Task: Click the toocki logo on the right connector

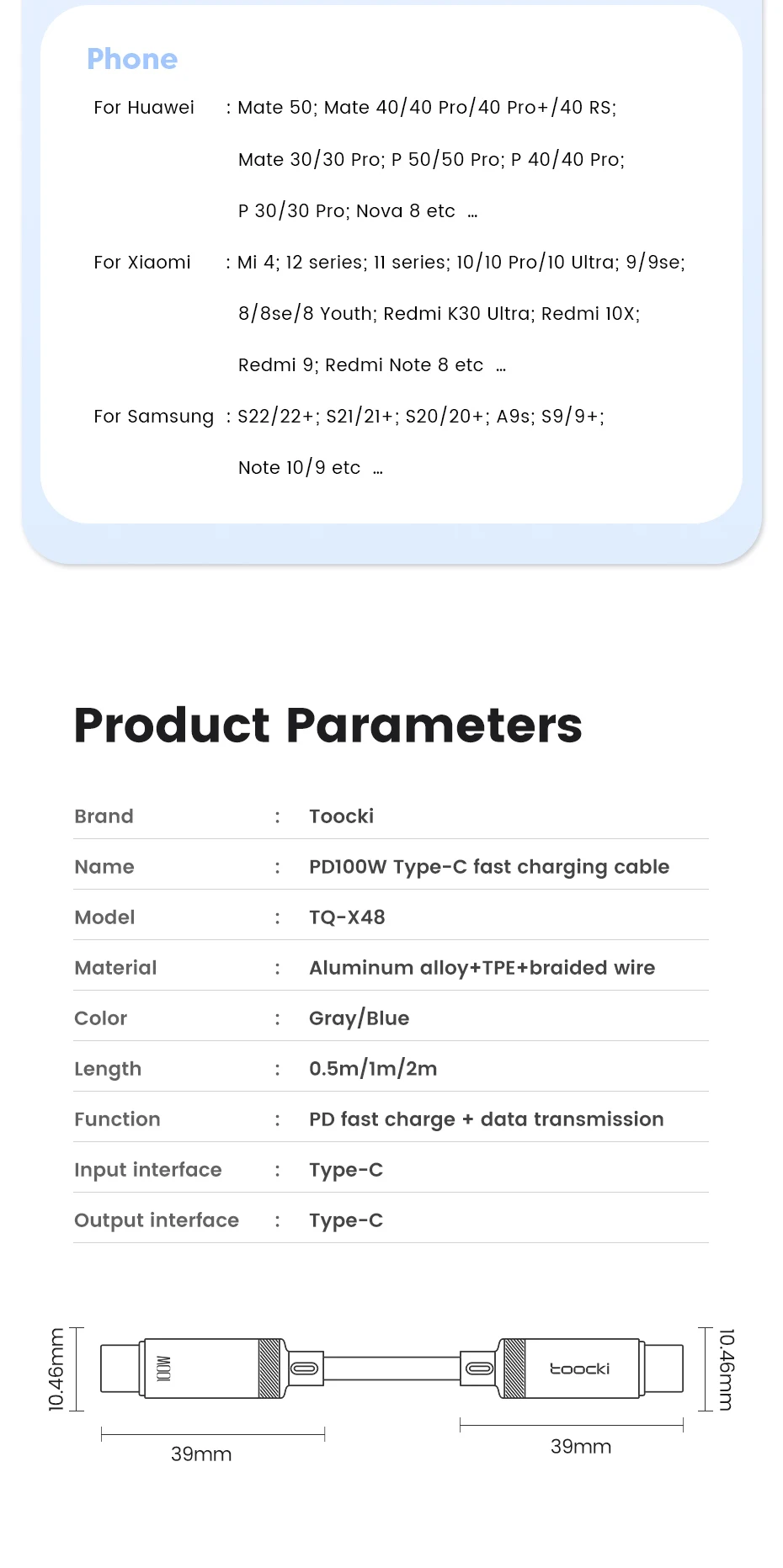Action: point(579,1369)
